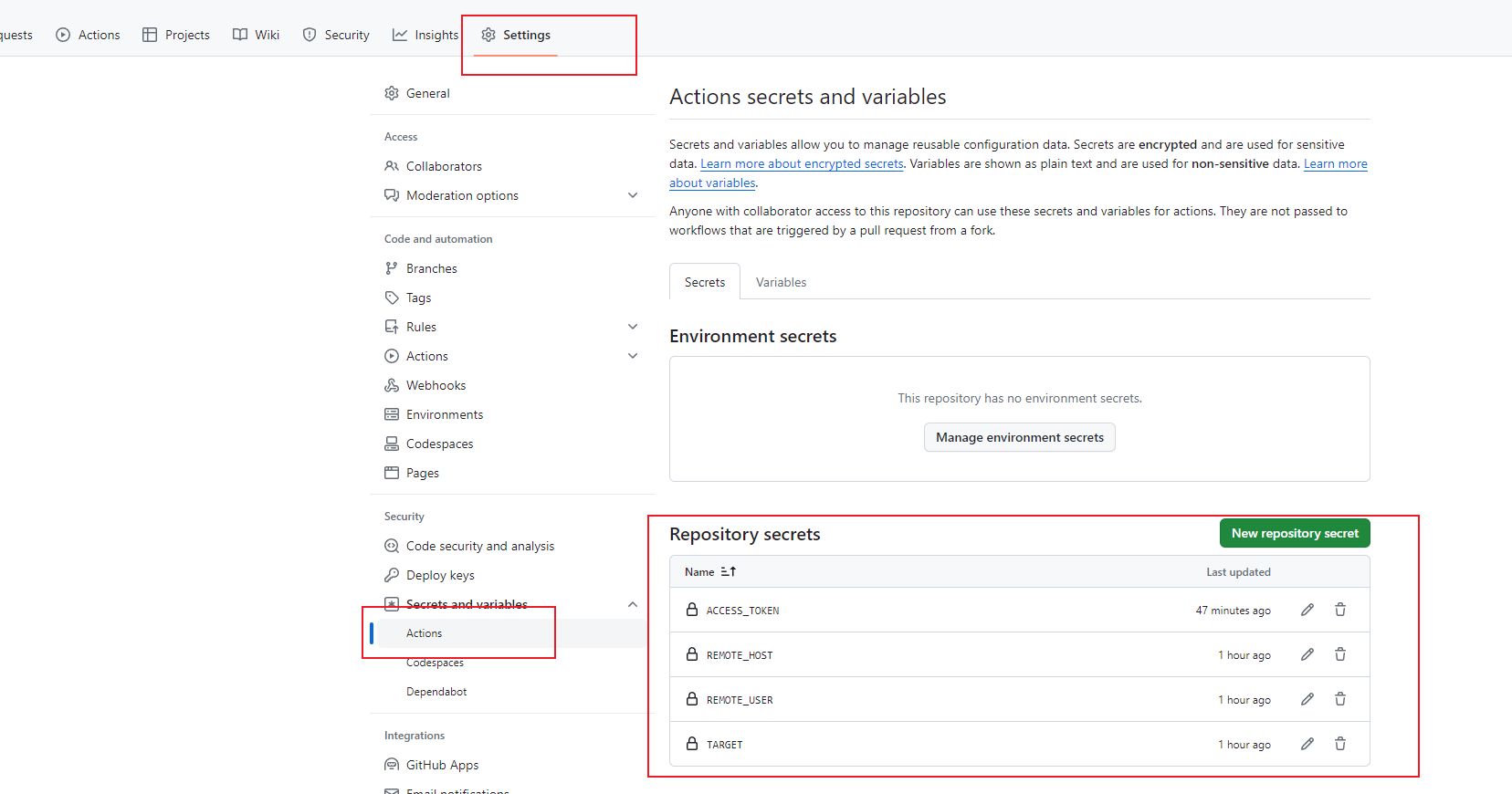Click the TARGET secret name
1512x794 pixels.
[x=724, y=745]
